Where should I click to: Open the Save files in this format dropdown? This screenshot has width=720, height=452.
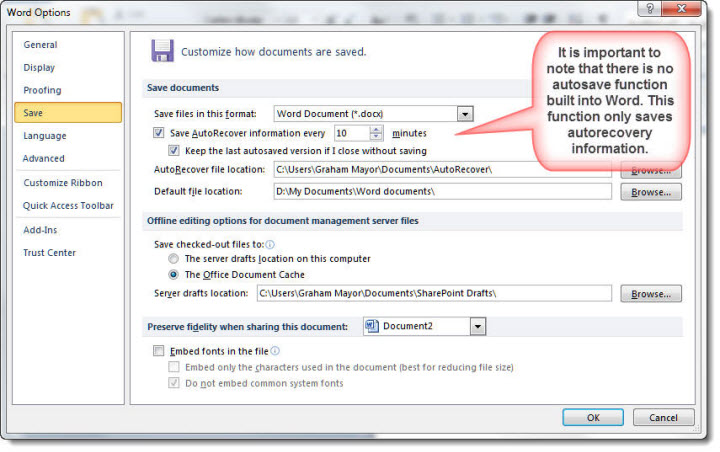pos(465,113)
